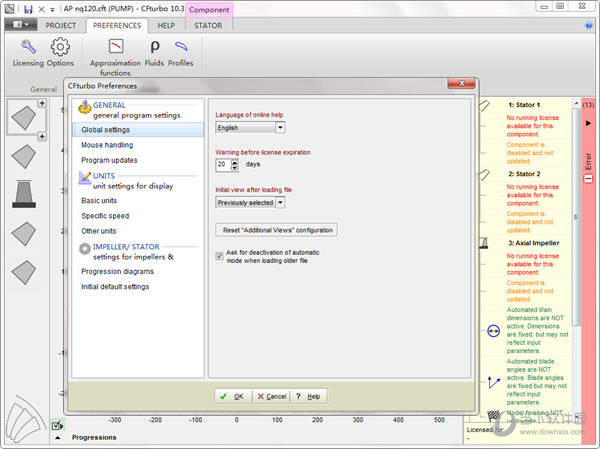Click the Axial Impeller icon in message list
600x449 pixels.
tap(484, 243)
